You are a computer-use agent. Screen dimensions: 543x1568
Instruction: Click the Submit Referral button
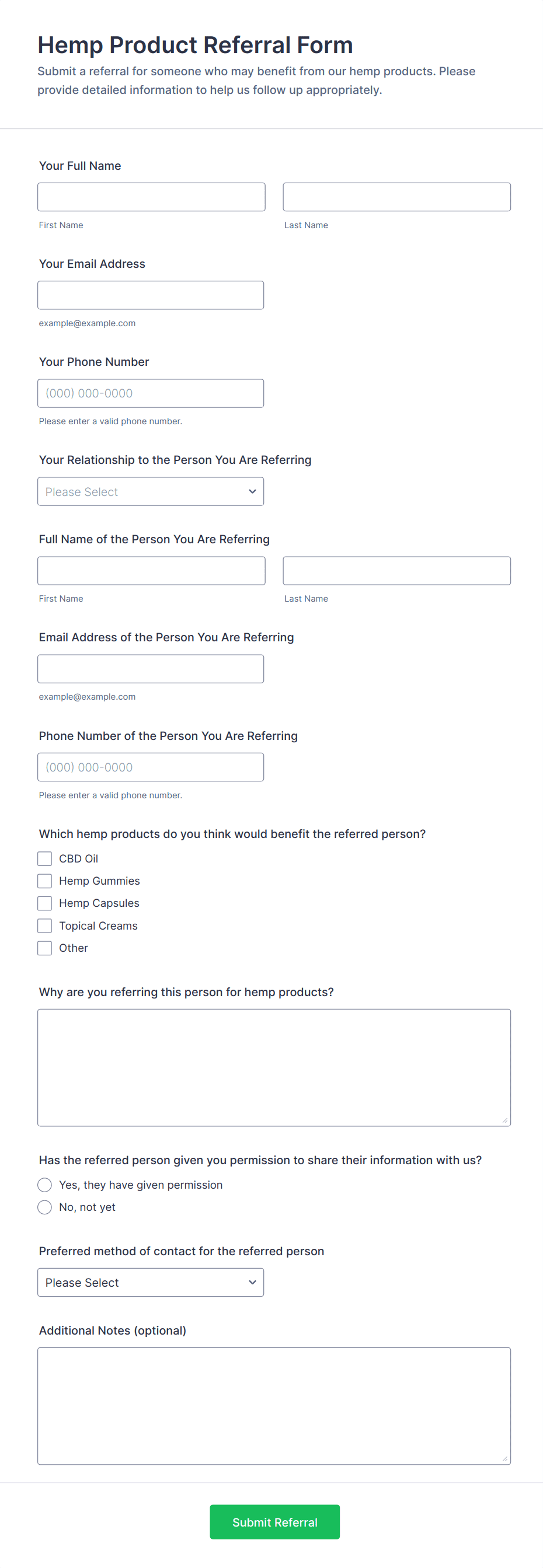coord(274,1522)
